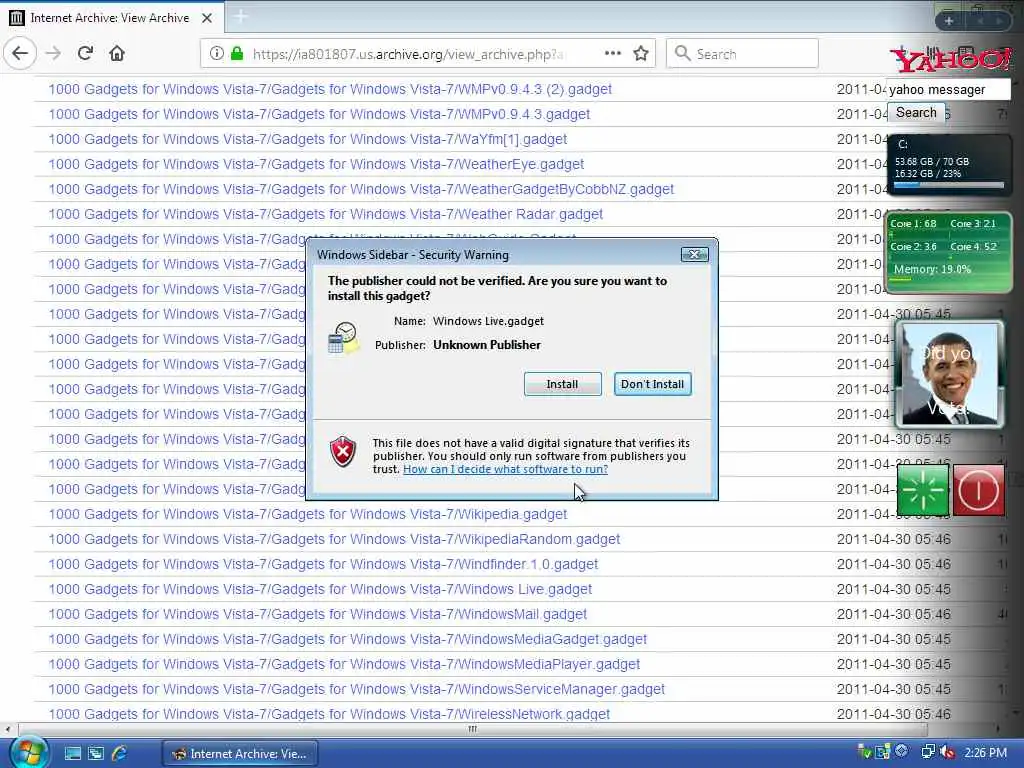
Task: Open How can I decide what software link
Action: point(505,469)
